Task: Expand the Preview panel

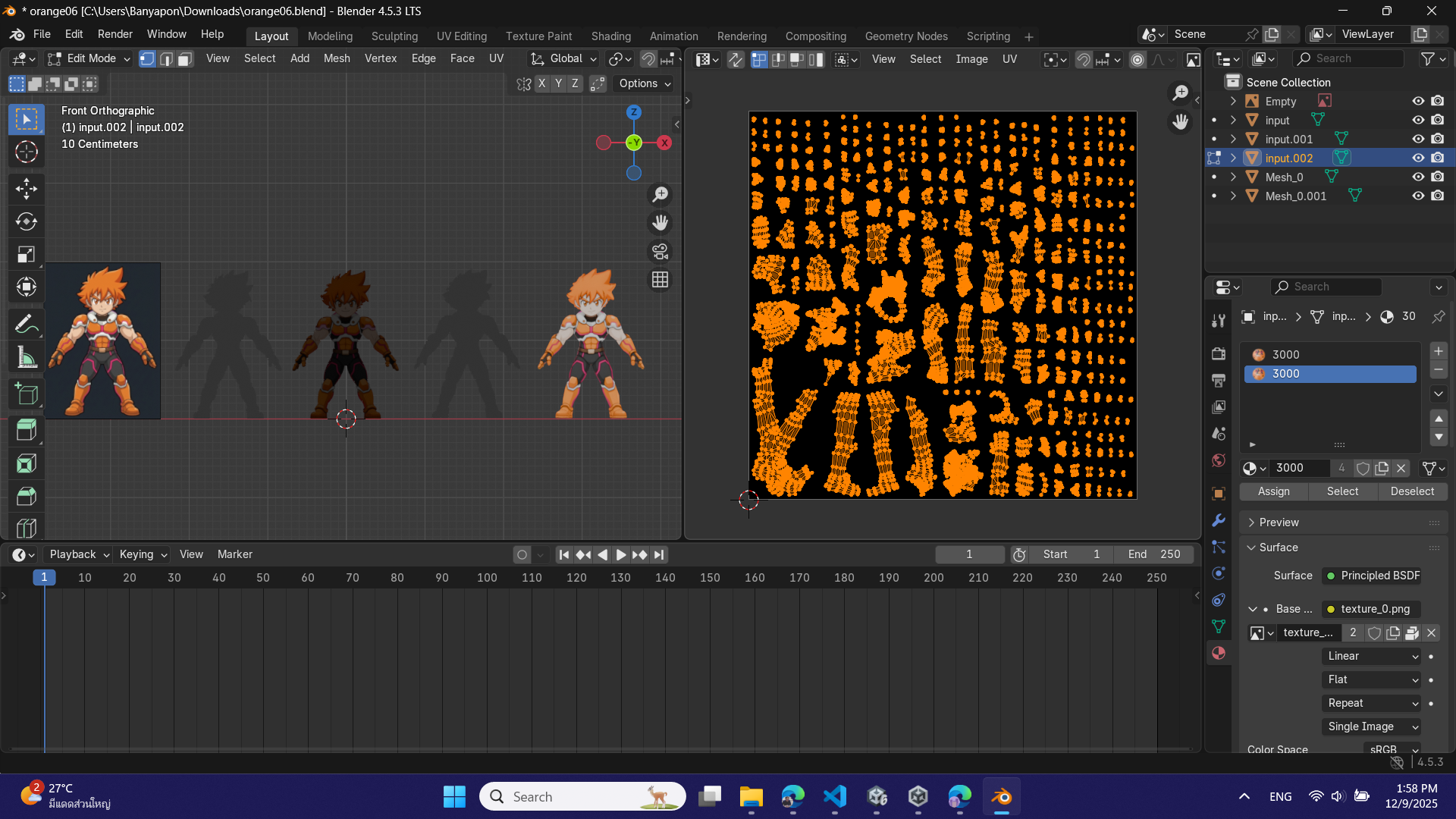Action: pos(1279,522)
